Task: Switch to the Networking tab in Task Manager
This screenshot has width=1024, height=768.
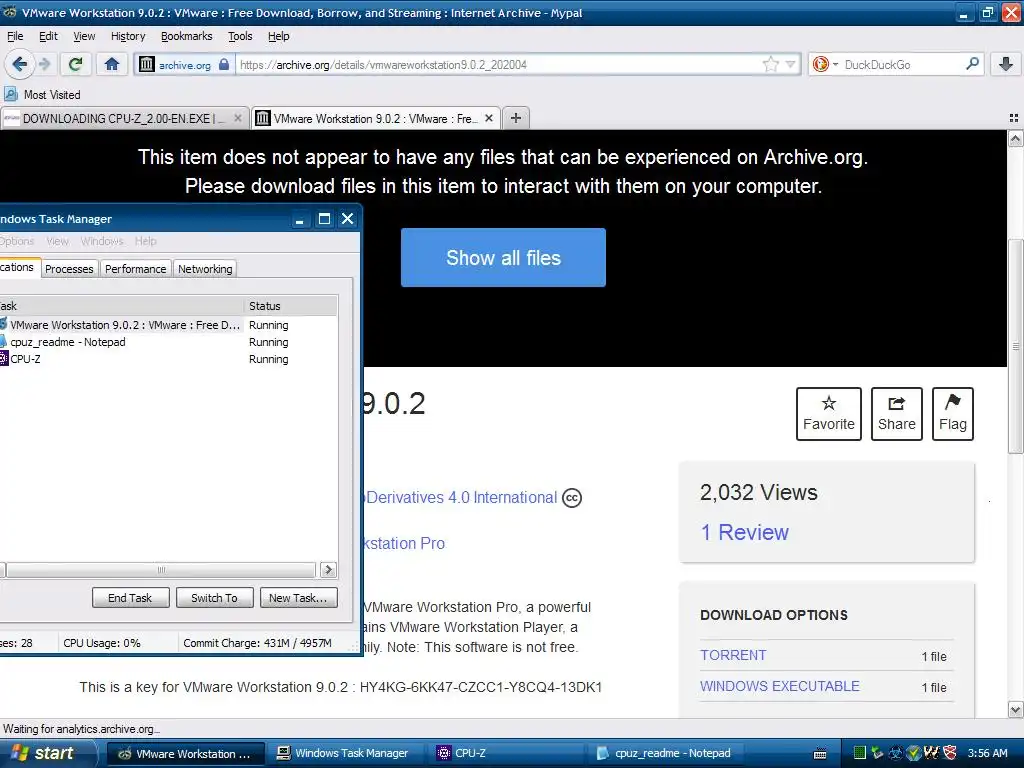Action: tap(205, 268)
